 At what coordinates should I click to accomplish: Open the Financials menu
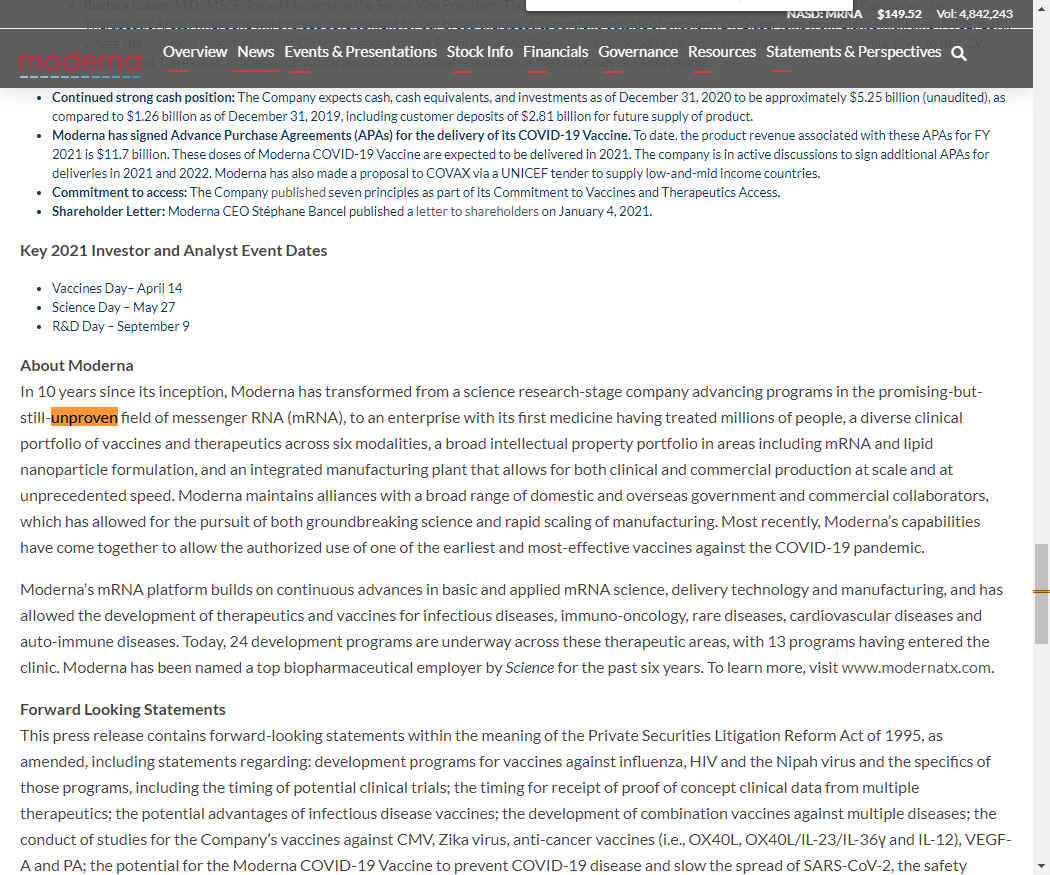click(x=555, y=52)
